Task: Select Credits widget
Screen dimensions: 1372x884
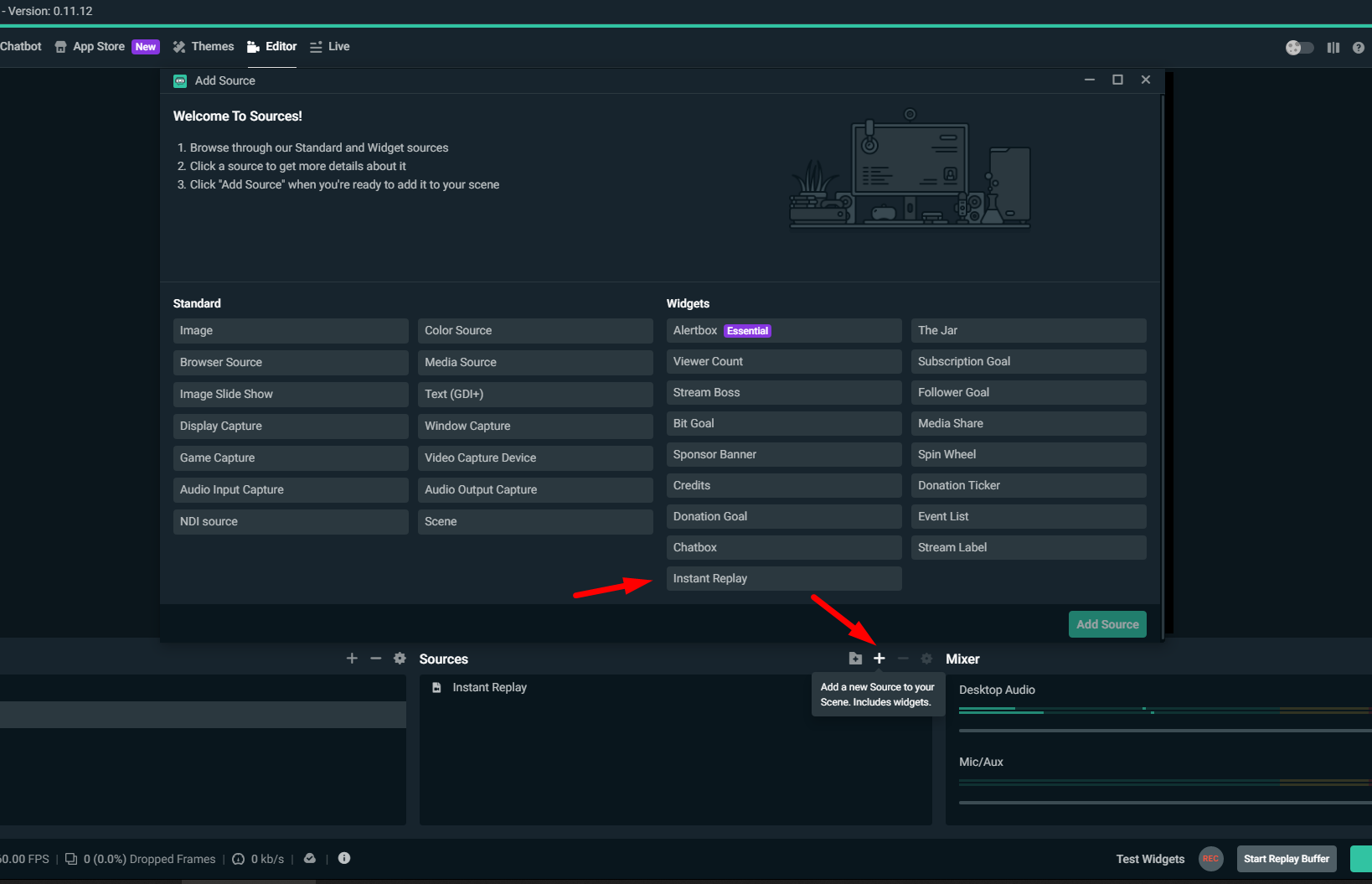Action: coord(784,485)
